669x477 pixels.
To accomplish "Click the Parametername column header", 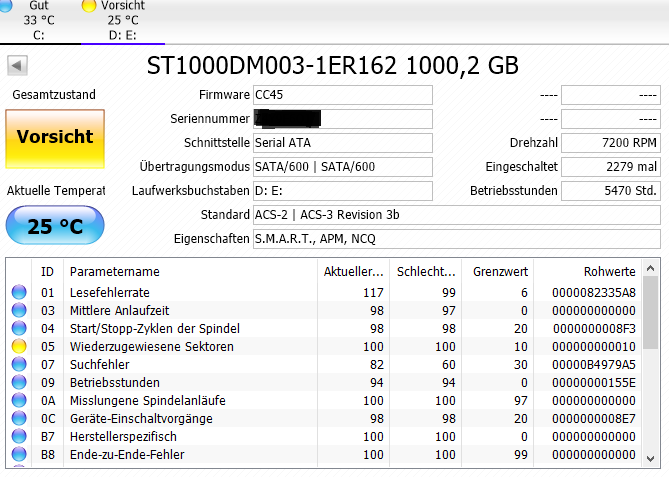I will pyautogui.click(x=190, y=271).
